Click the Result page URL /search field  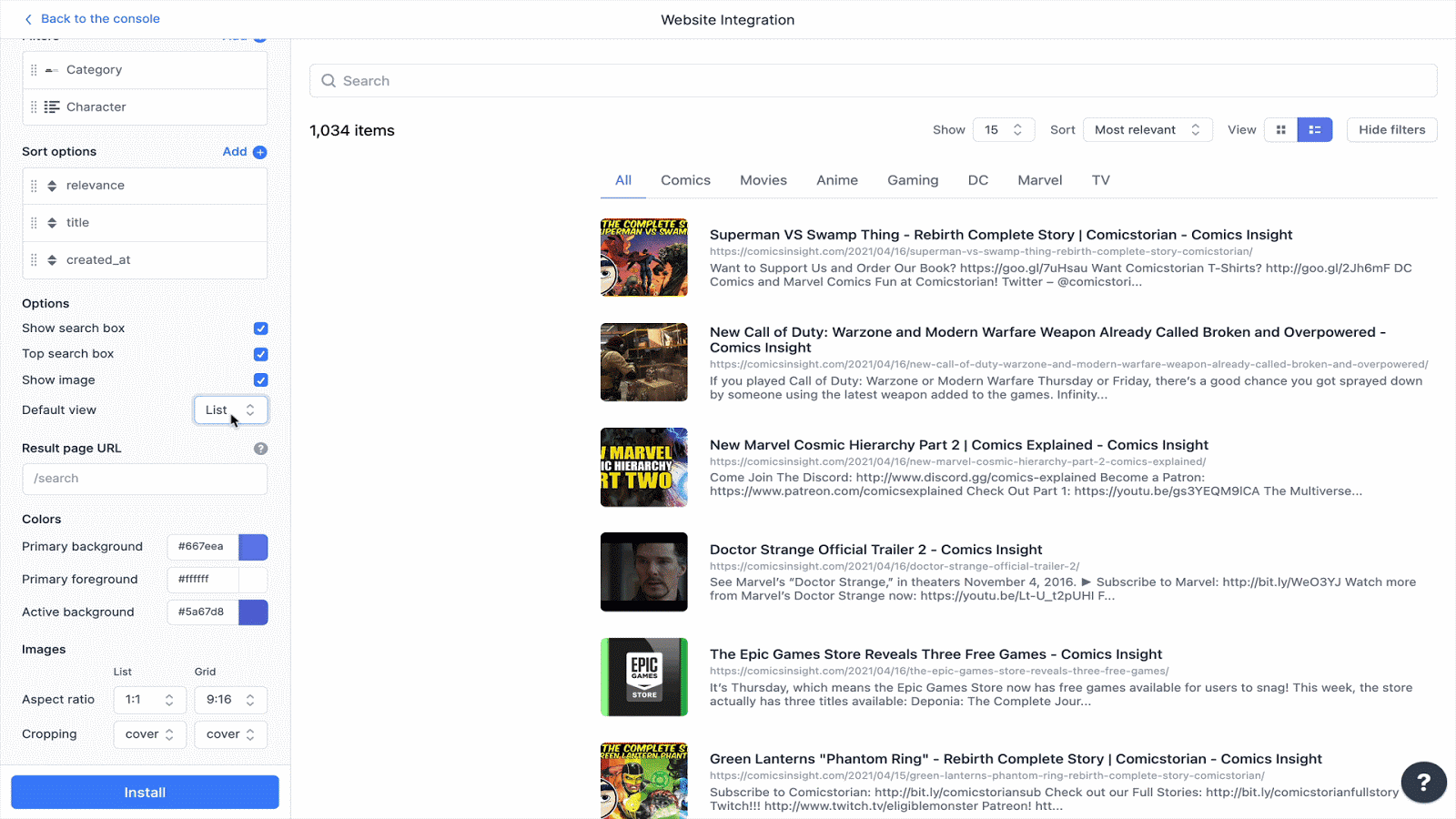[x=145, y=479]
